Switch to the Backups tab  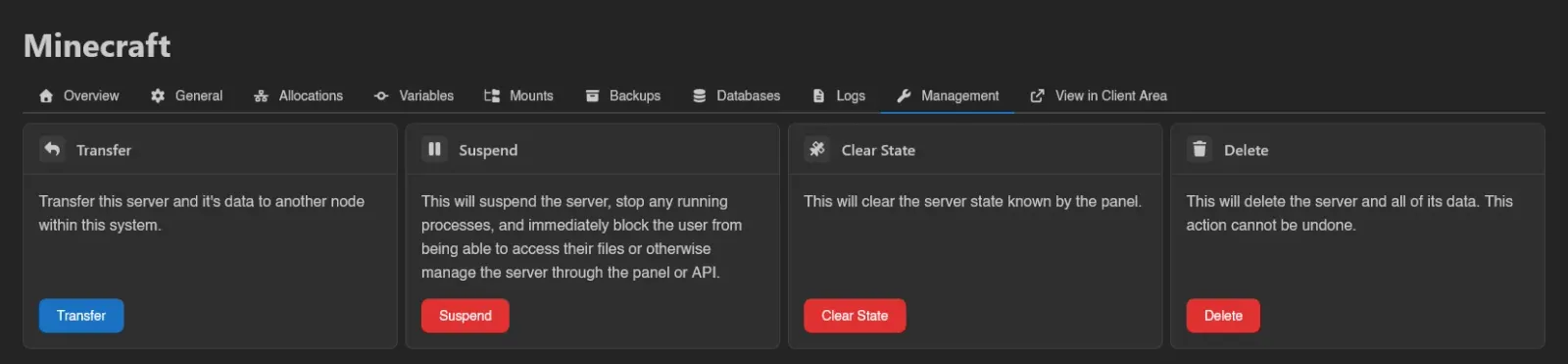(622, 96)
